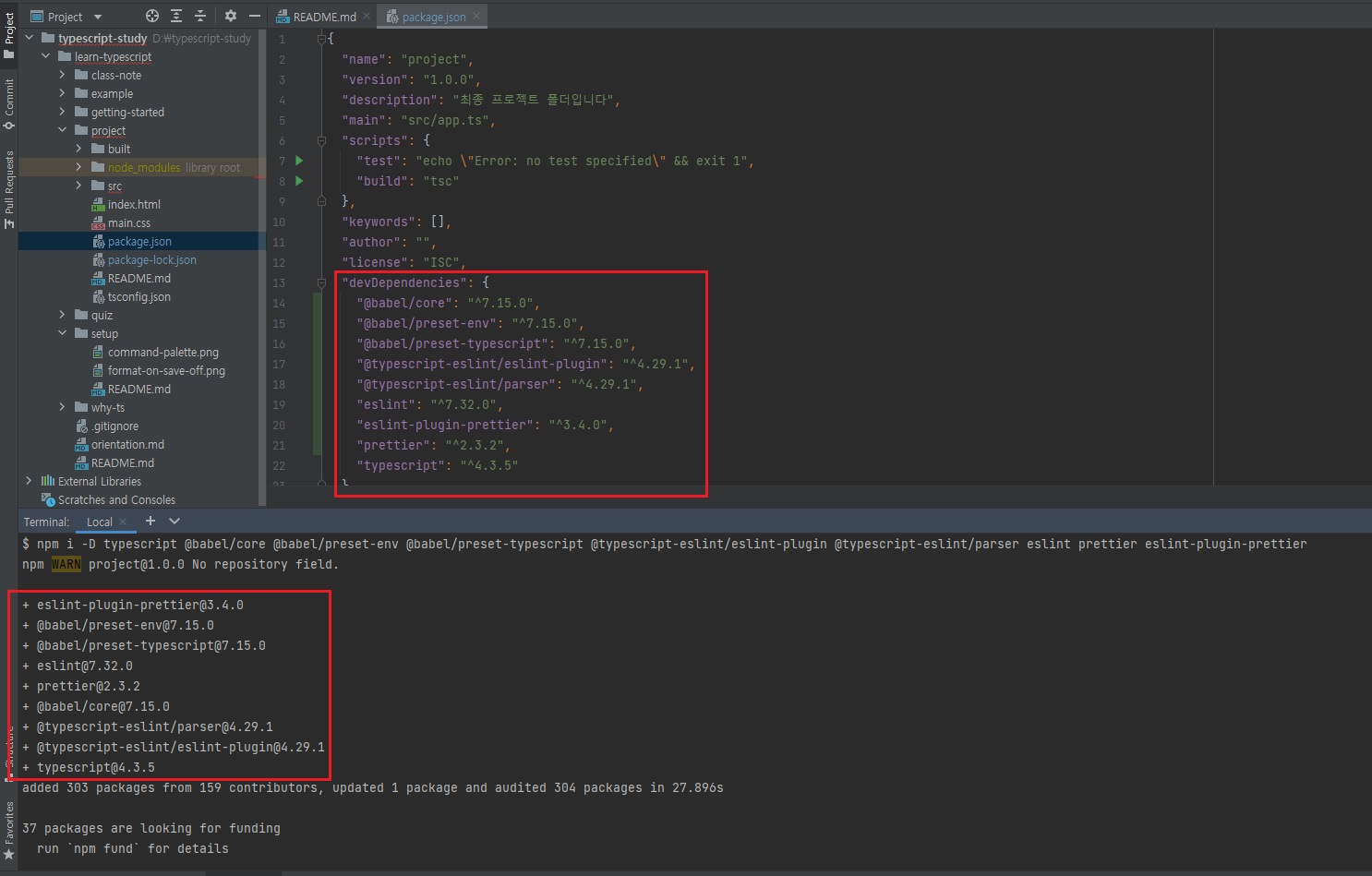Collapse the setup folder in tree
Image resolution: width=1372 pixels, height=876 pixels.
pos(62,333)
